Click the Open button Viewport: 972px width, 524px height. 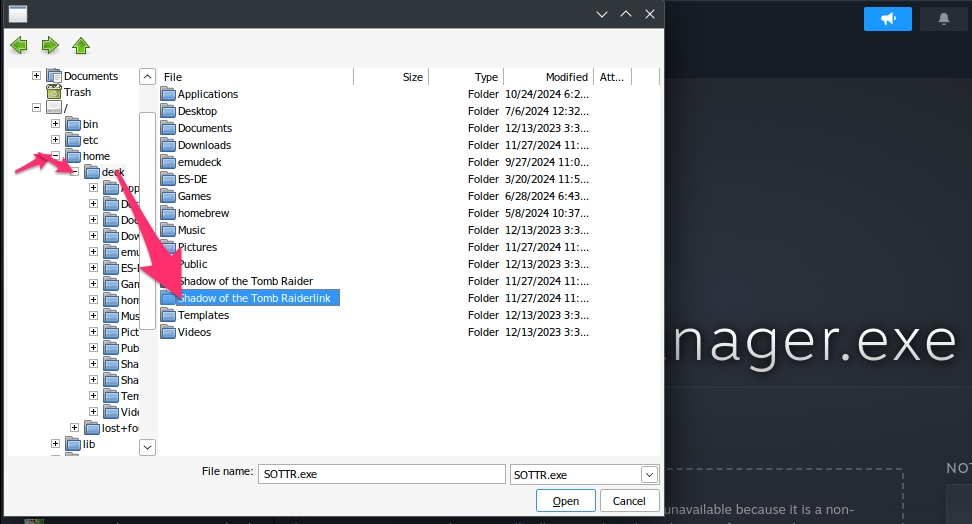pos(565,501)
